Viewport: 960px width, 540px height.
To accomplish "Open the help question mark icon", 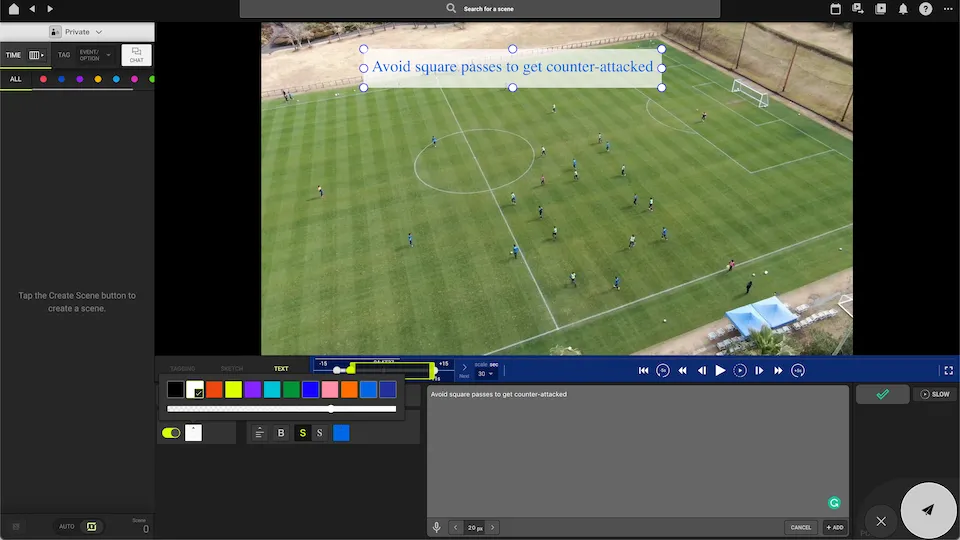I will (926, 9).
